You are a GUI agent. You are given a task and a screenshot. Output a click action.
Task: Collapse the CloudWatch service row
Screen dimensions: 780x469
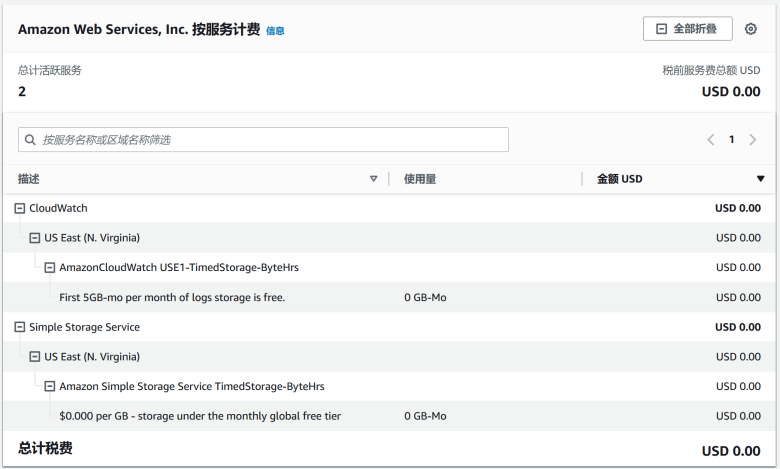click(x=20, y=208)
